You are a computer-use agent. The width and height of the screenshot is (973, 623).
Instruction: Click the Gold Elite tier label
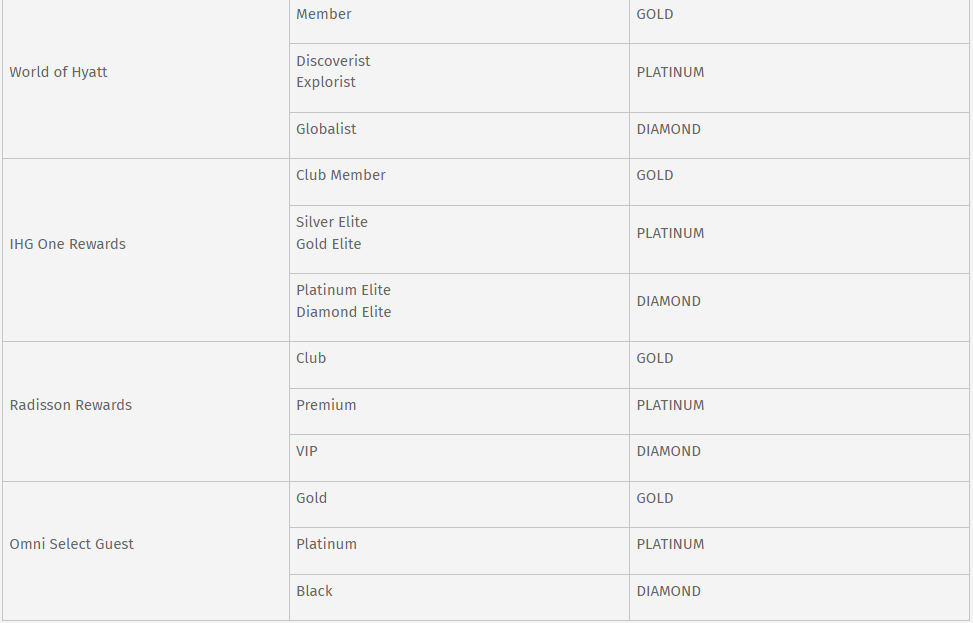[329, 244]
